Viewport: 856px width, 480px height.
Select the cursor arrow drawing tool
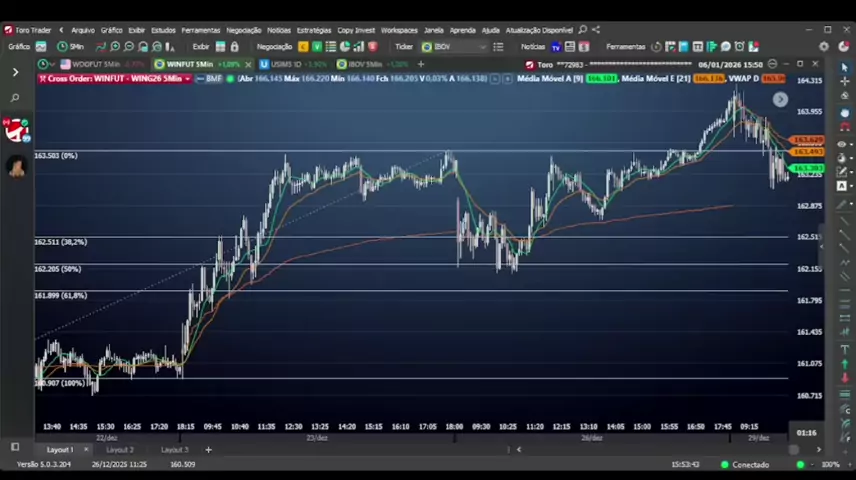pyautogui.click(x=844, y=67)
